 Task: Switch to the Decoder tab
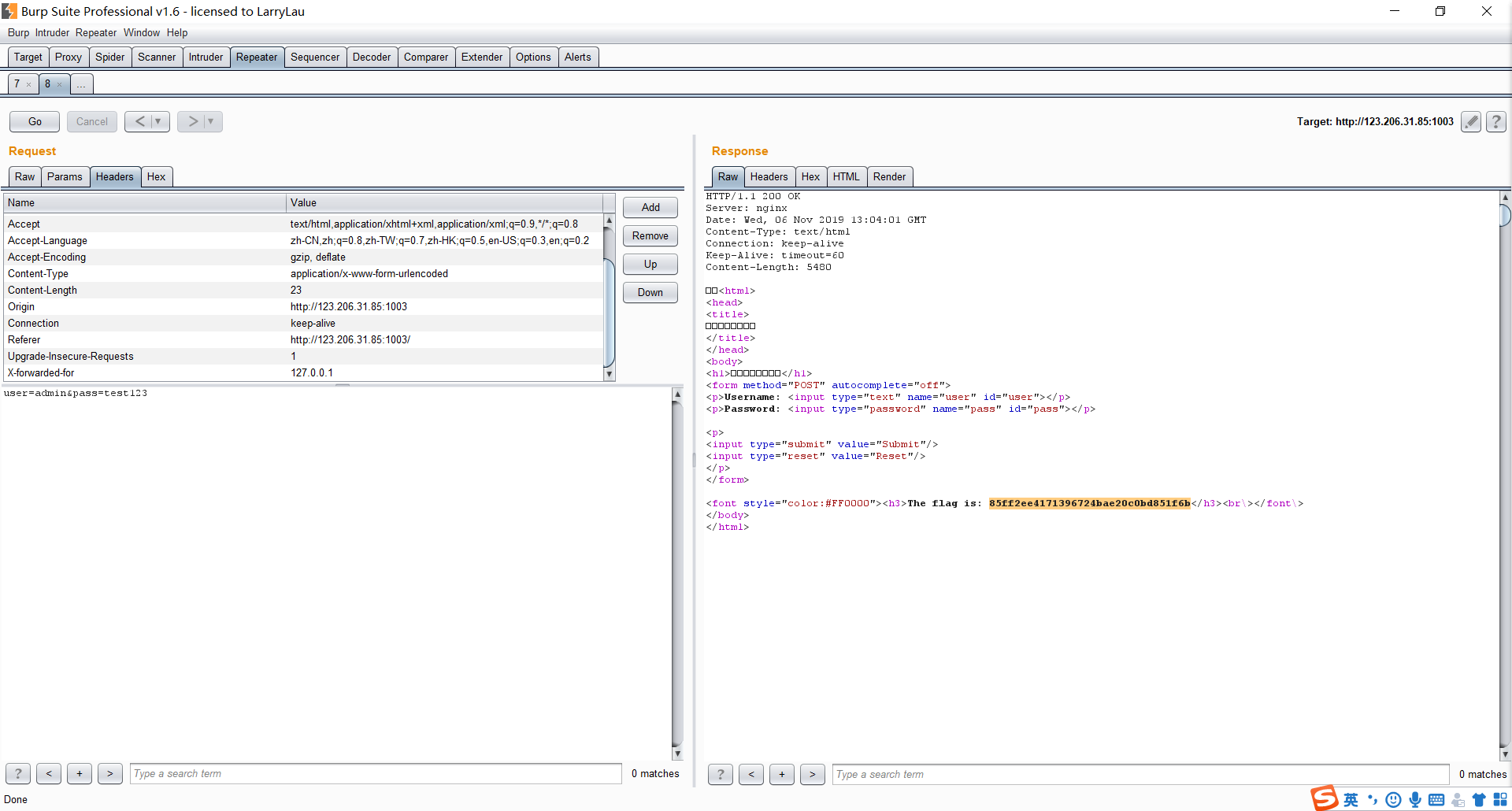coord(372,57)
